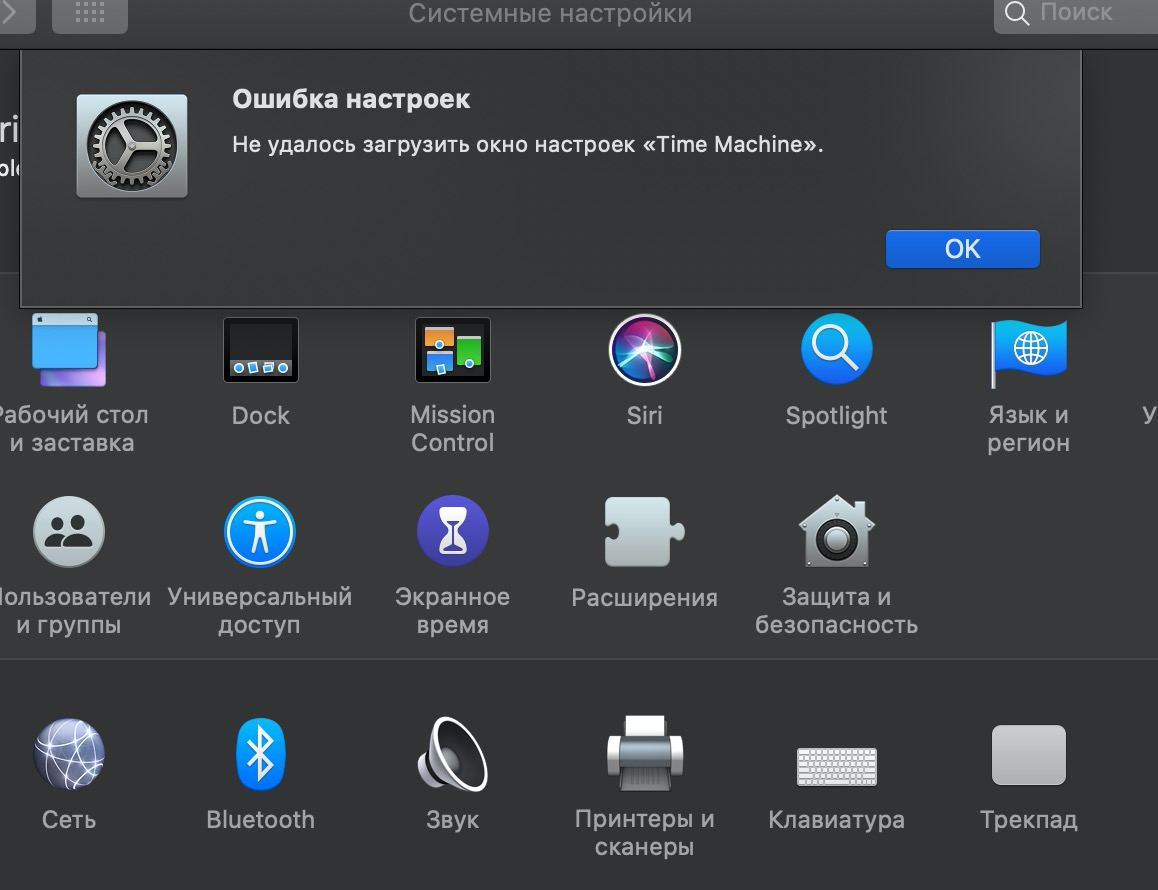Open Mission Control preferences

coord(453,350)
